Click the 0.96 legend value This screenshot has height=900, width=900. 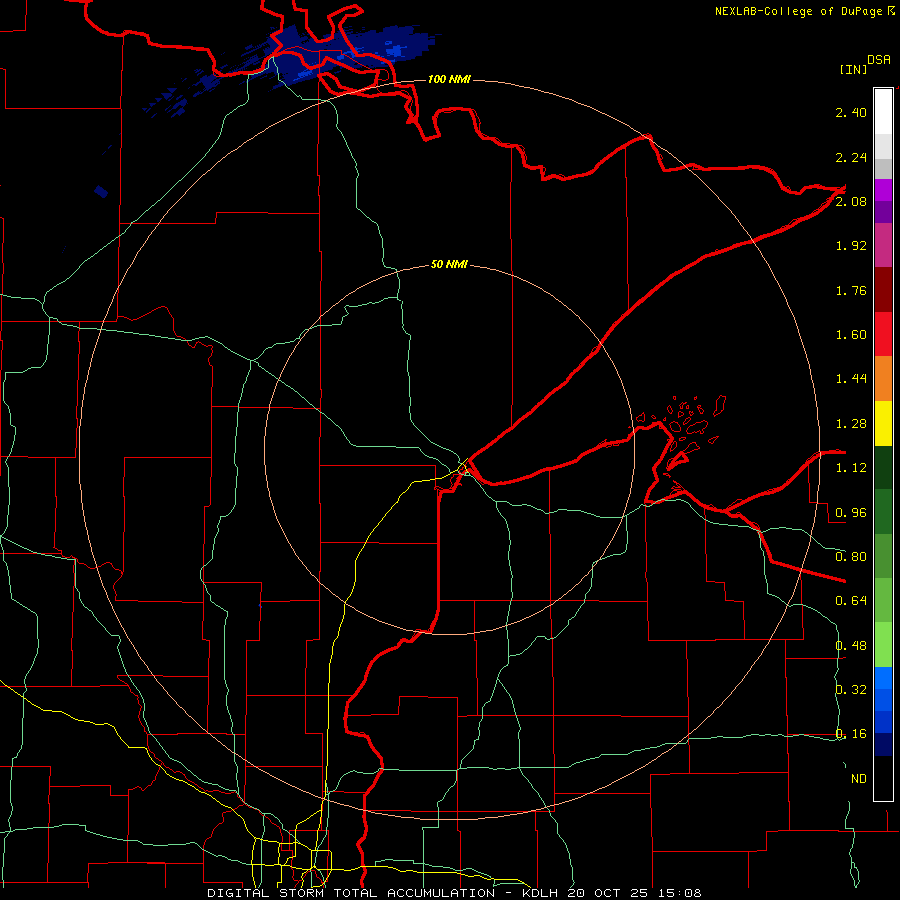click(x=851, y=513)
